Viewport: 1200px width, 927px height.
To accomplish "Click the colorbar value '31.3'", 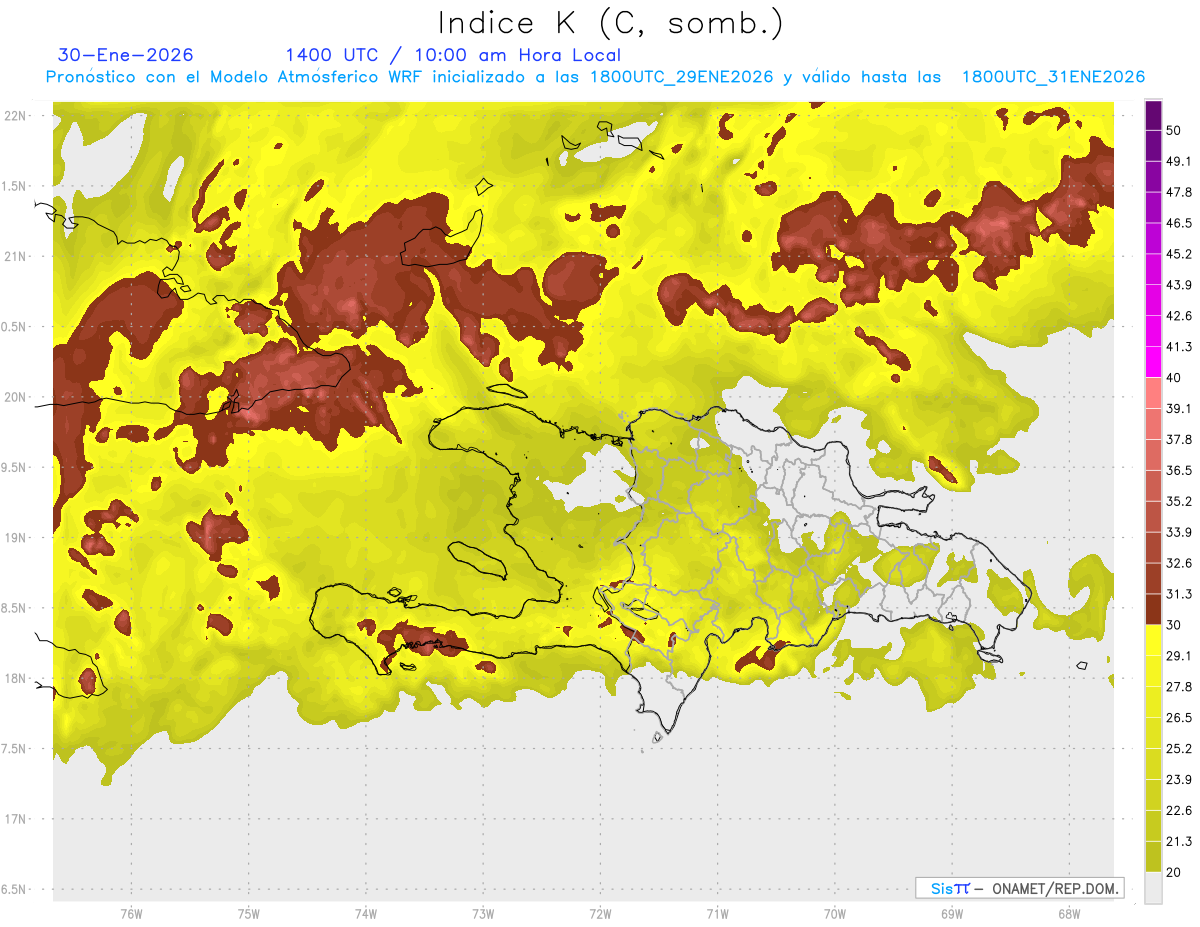I will 1179,594.
